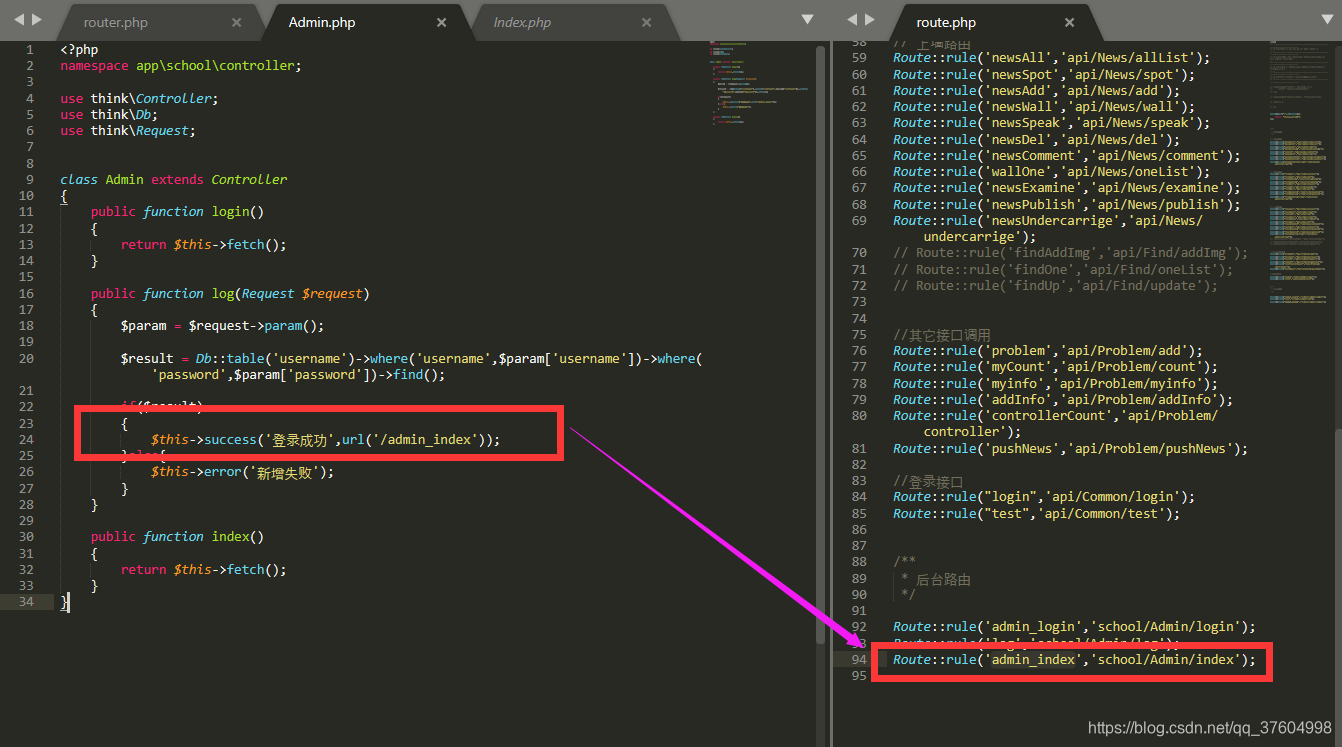Click the 'use think\Db;' line
1342x747 pixels.
(108, 114)
